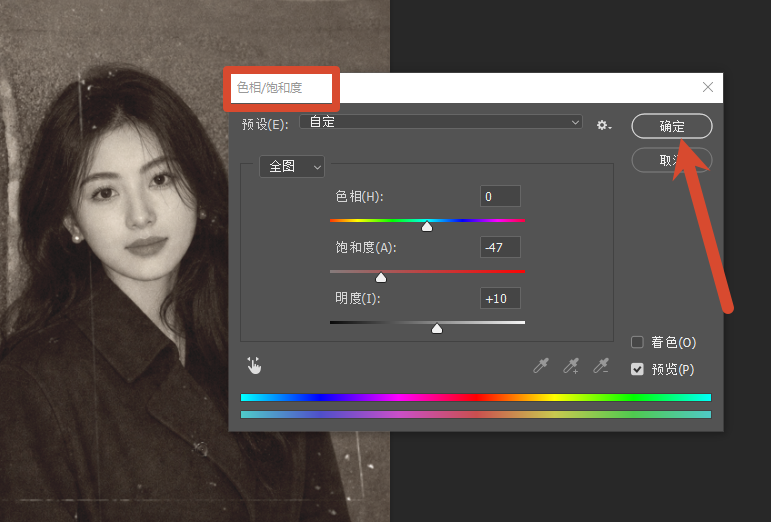This screenshot has height=522, width=771.
Task: Confirm with the 确定 button
Action: 672,126
